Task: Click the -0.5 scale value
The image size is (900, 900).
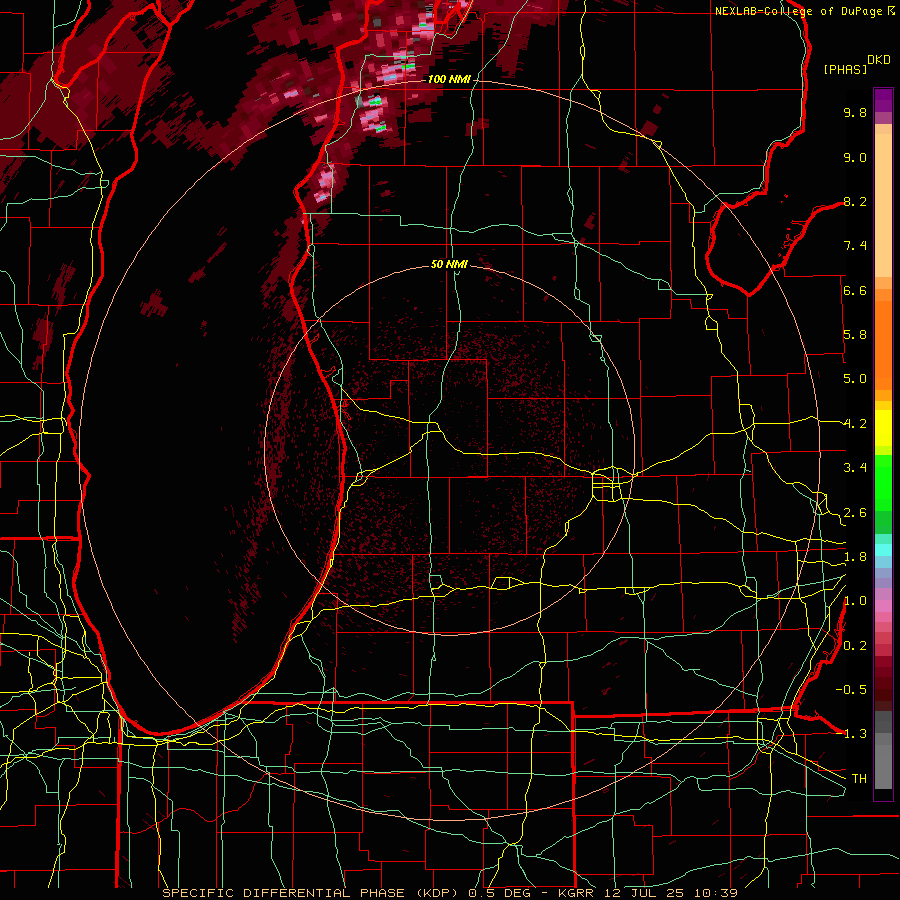Action: coord(851,690)
